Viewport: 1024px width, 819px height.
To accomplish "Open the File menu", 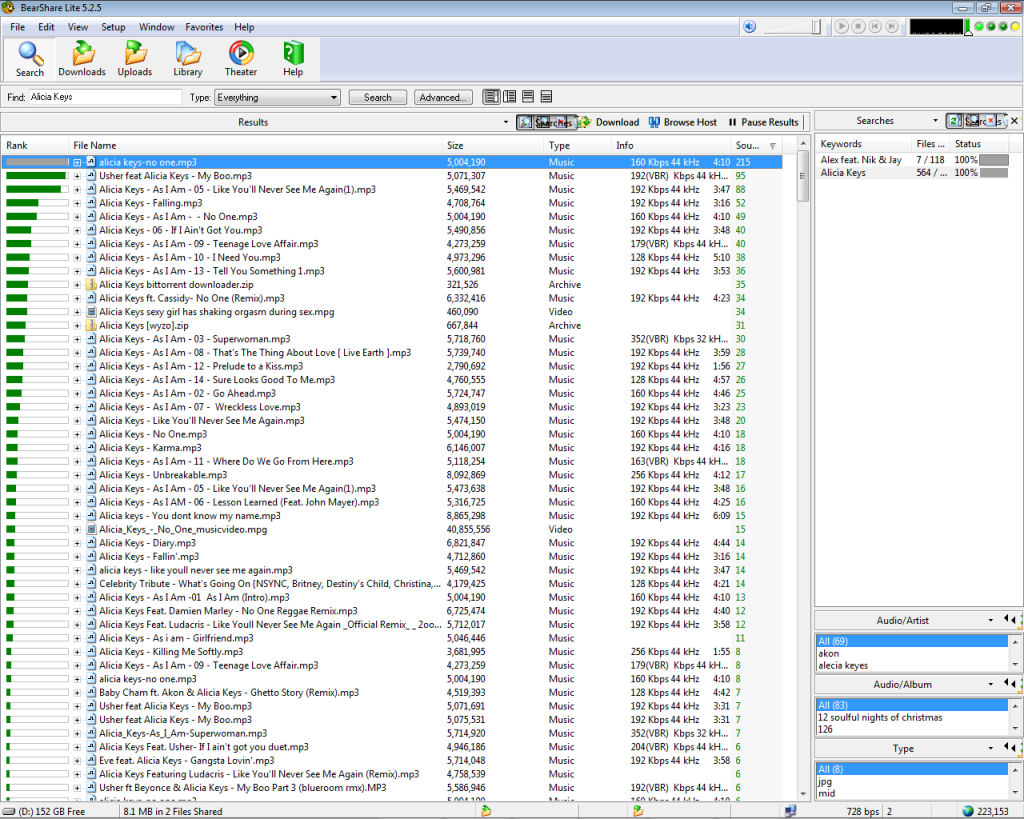I will [18, 27].
